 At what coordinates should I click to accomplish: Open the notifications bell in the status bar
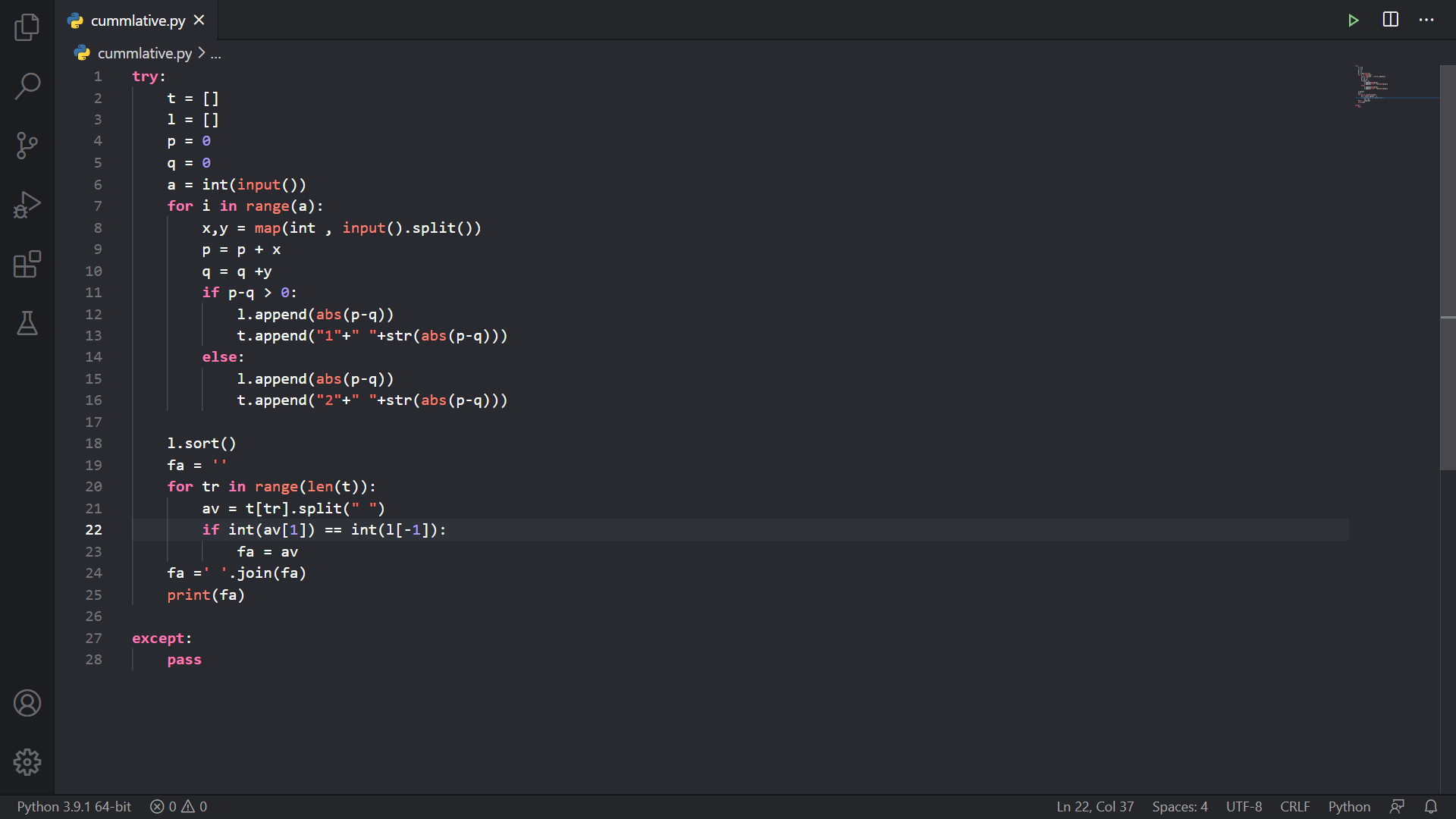pos(1431,806)
